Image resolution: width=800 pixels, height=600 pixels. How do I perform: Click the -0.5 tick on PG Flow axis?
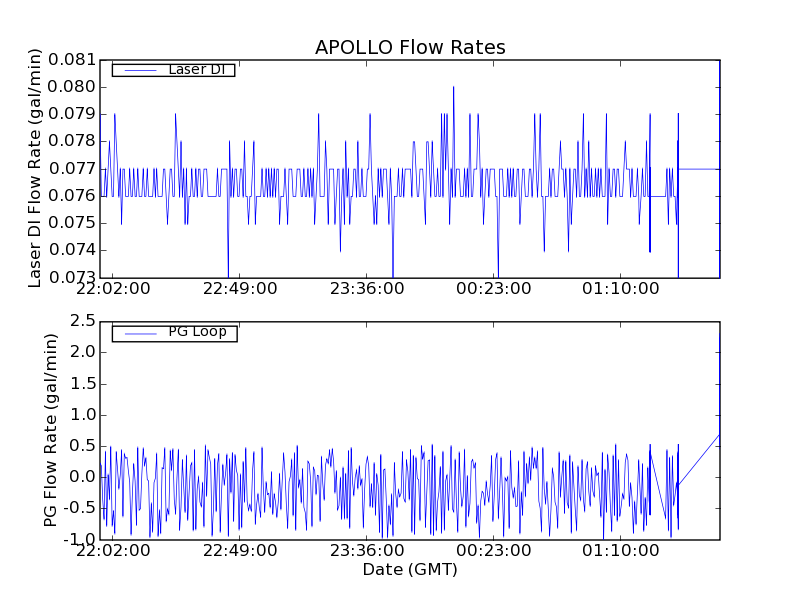80,508
